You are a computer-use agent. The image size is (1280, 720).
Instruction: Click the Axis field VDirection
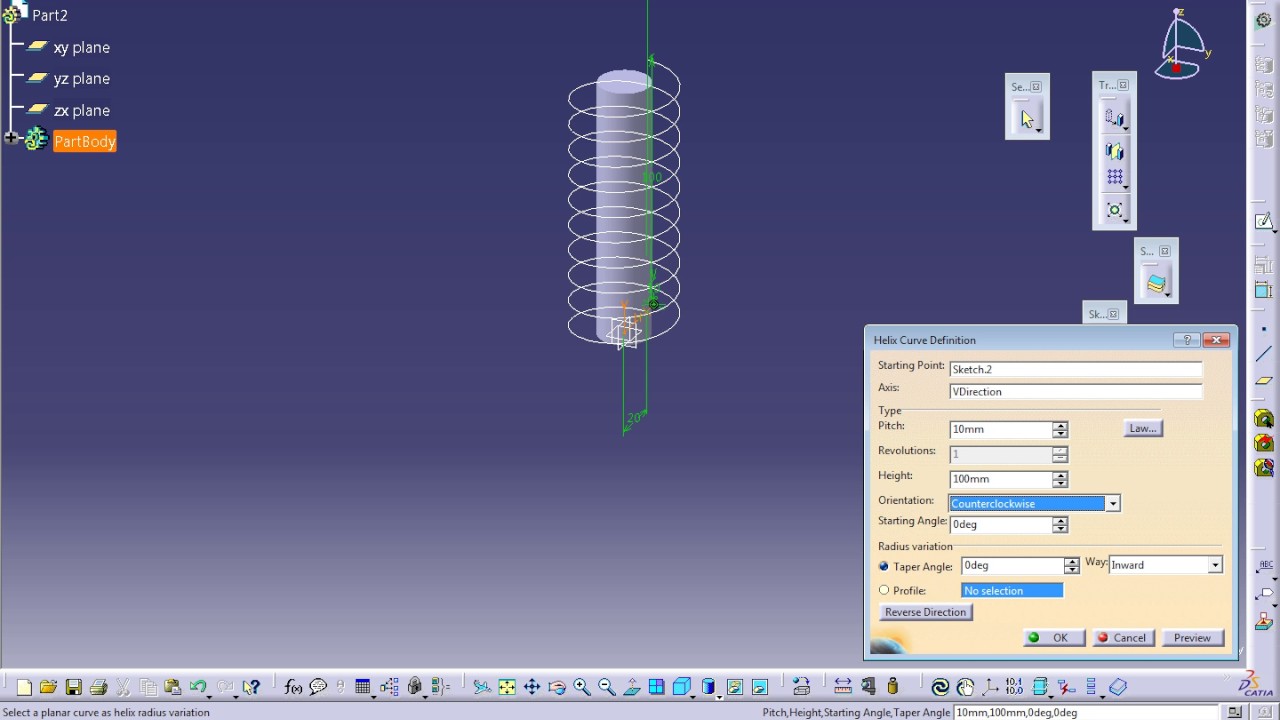1075,391
